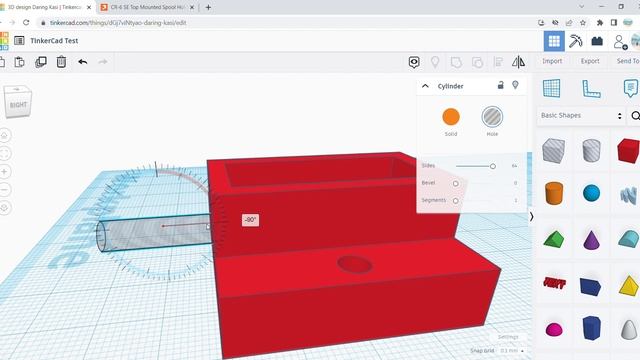Zoom in with the plus button
The height and width of the screenshot is (360, 640).
pos(4,171)
